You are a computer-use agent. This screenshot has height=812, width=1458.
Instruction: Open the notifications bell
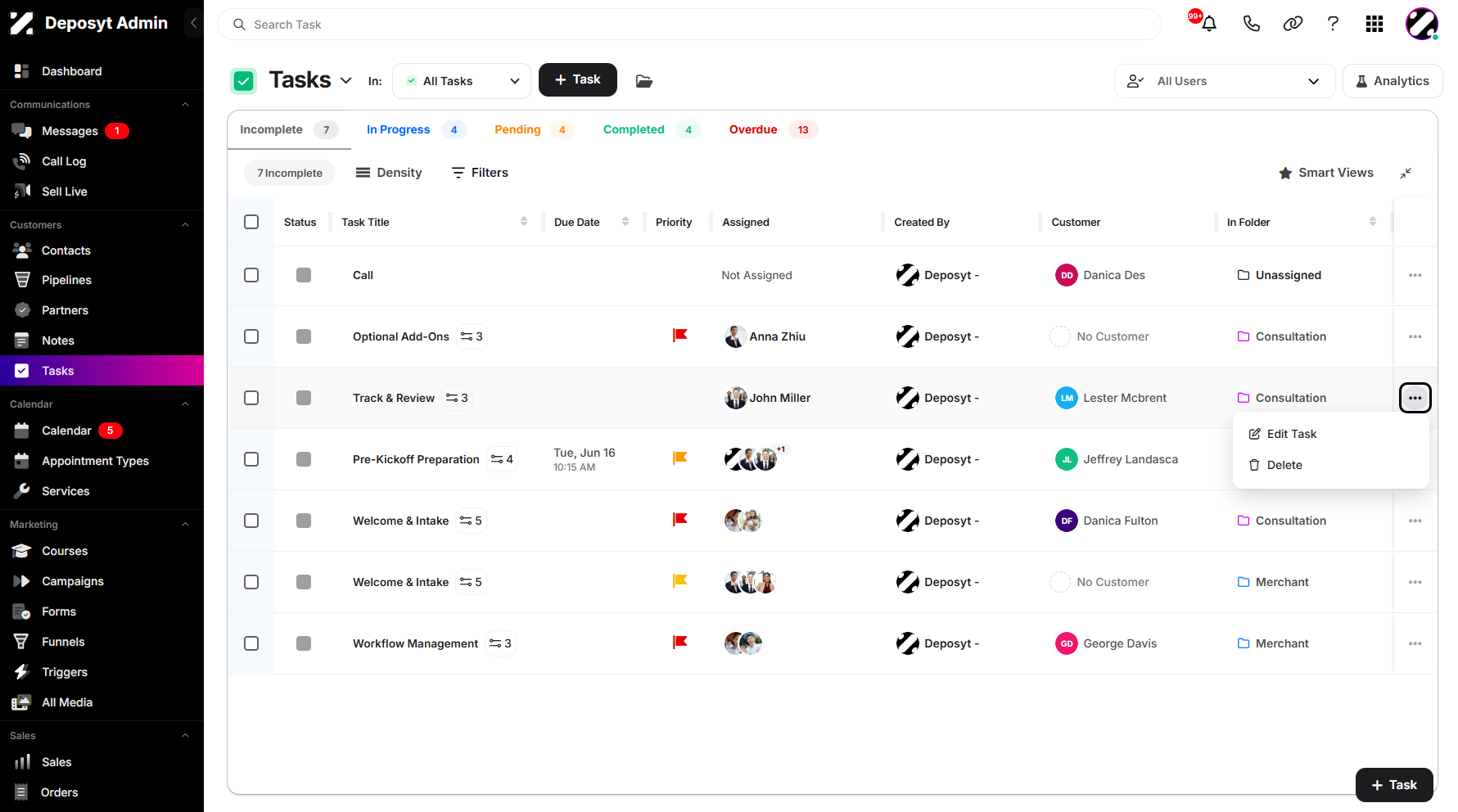click(1208, 24)
